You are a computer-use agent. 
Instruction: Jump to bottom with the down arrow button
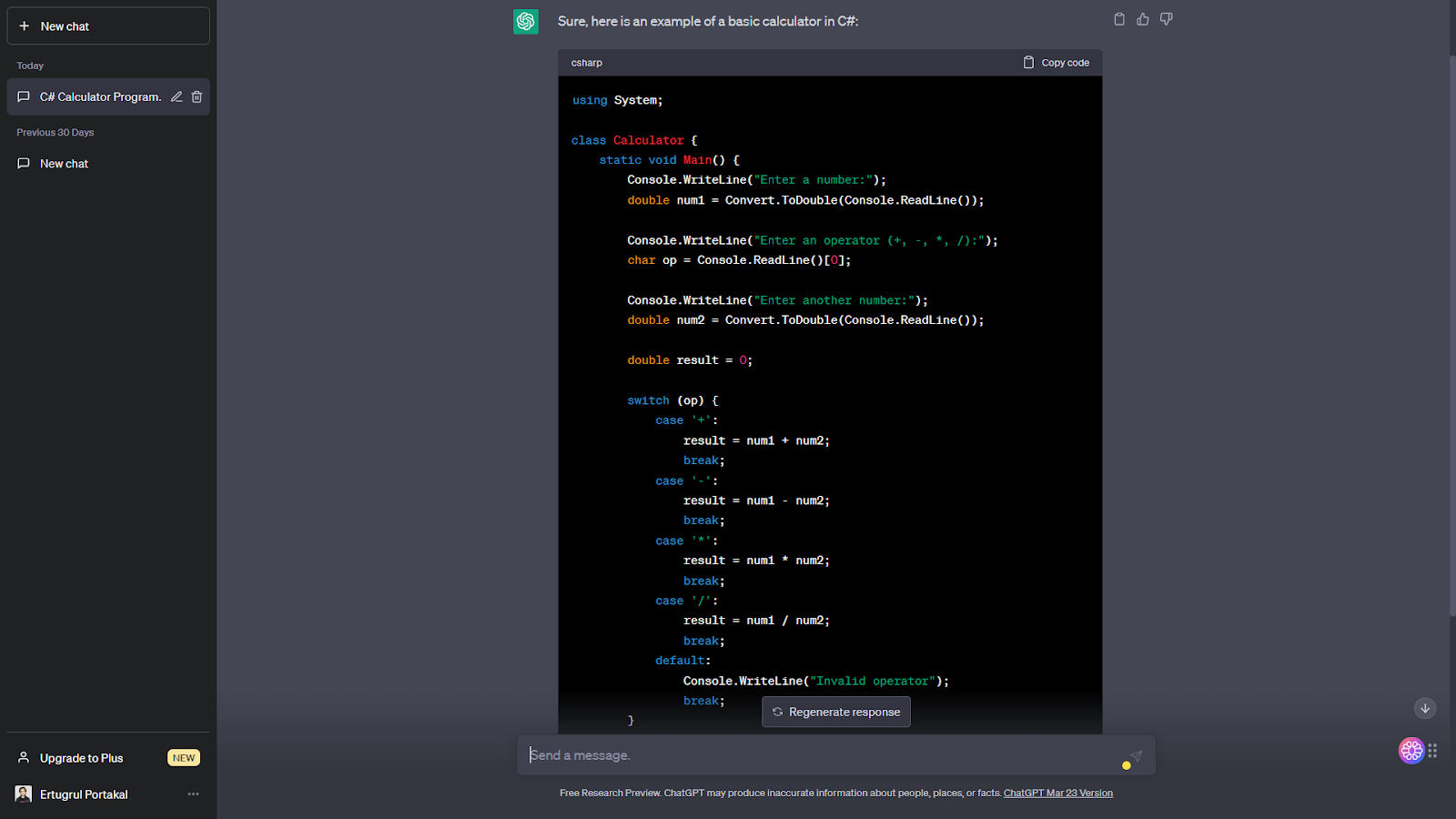[x=1425, y=708]
